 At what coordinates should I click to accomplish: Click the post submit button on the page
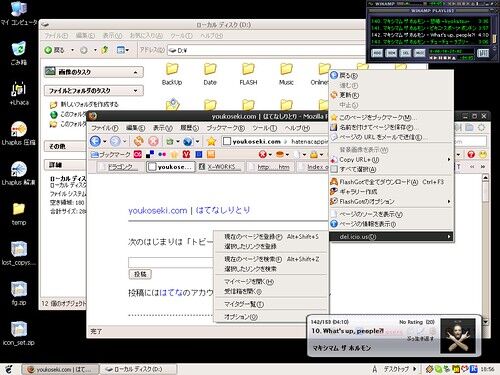140,274
